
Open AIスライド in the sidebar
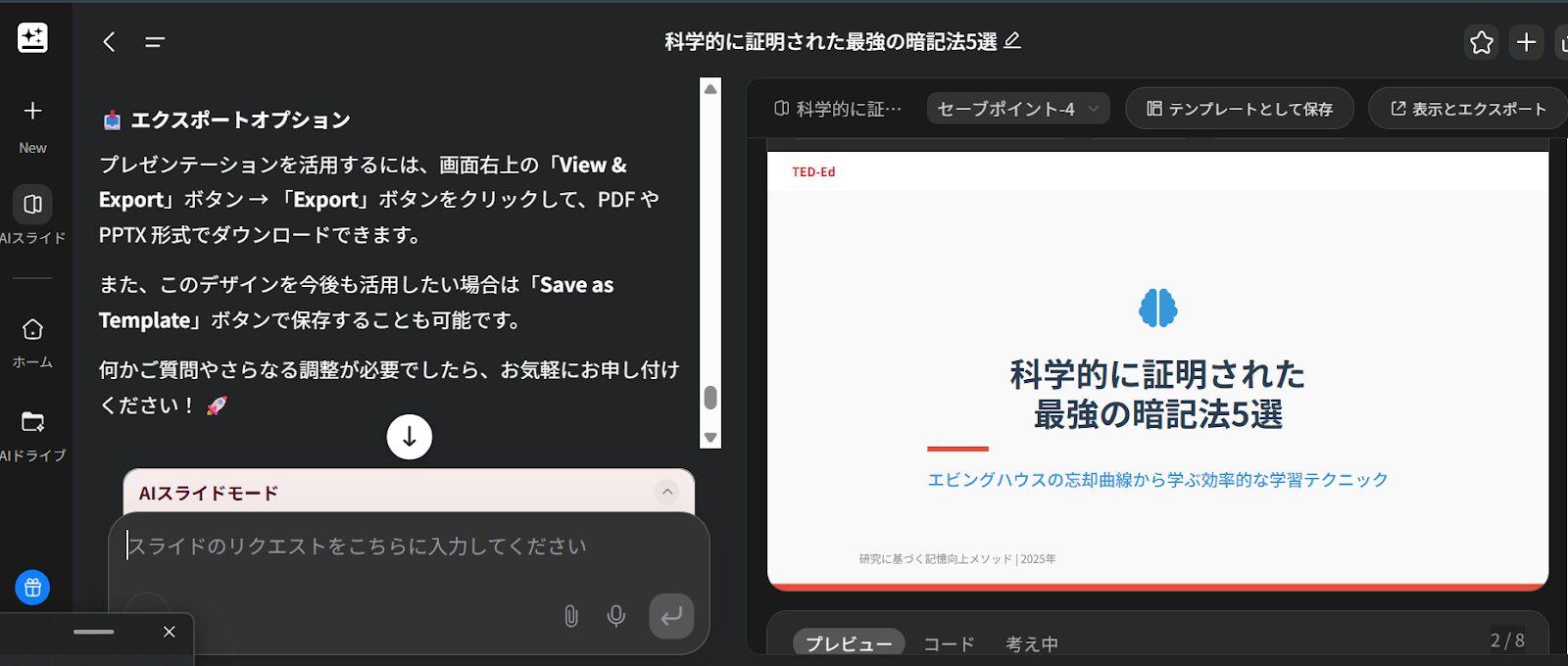(x=32, y=216)
